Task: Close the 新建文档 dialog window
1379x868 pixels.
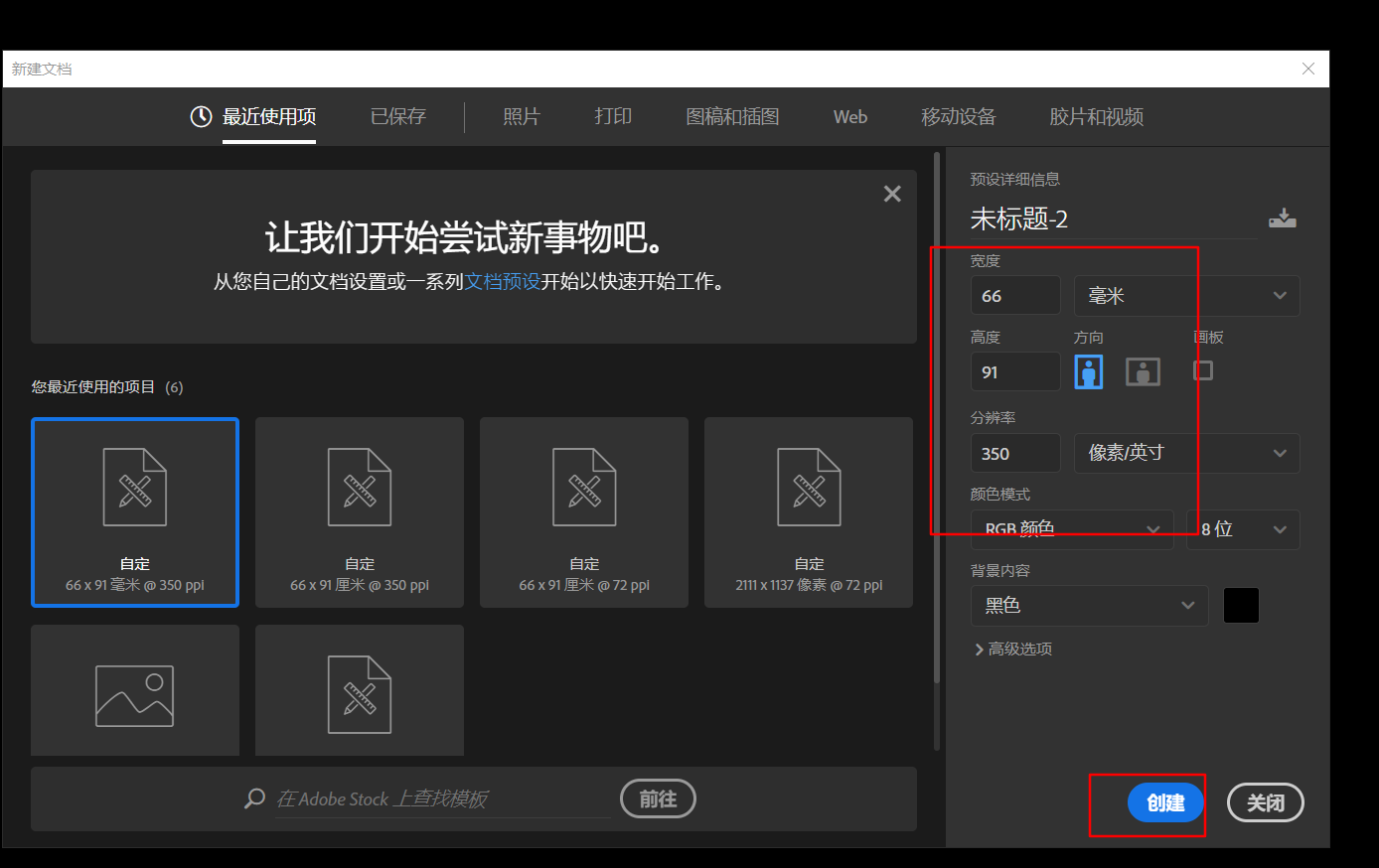Action: (1308, 69)
